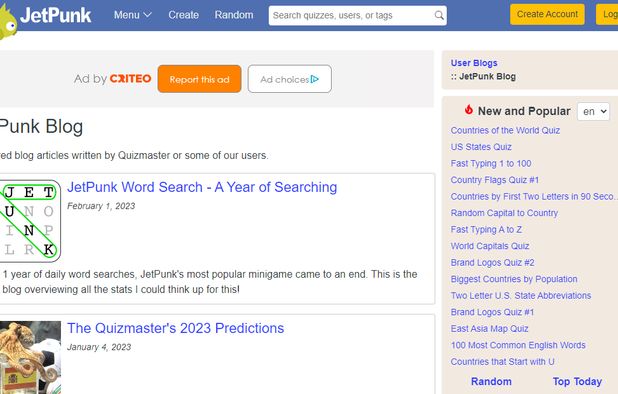Click the JetPunk Blog breadcrumb text
The height and width of the screenshot is (394, 618).
tap(487, 77)
